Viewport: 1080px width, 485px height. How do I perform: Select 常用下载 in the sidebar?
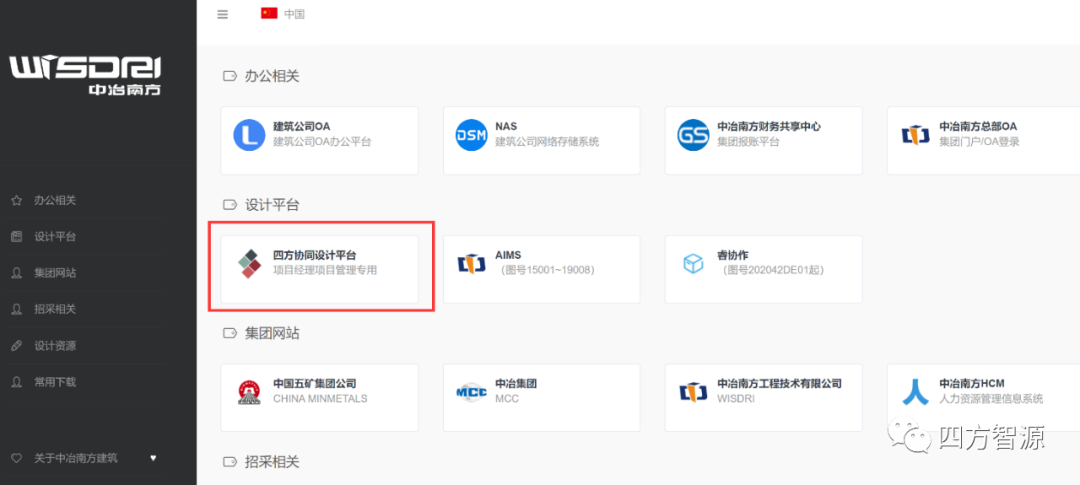[x=55, y=382]
